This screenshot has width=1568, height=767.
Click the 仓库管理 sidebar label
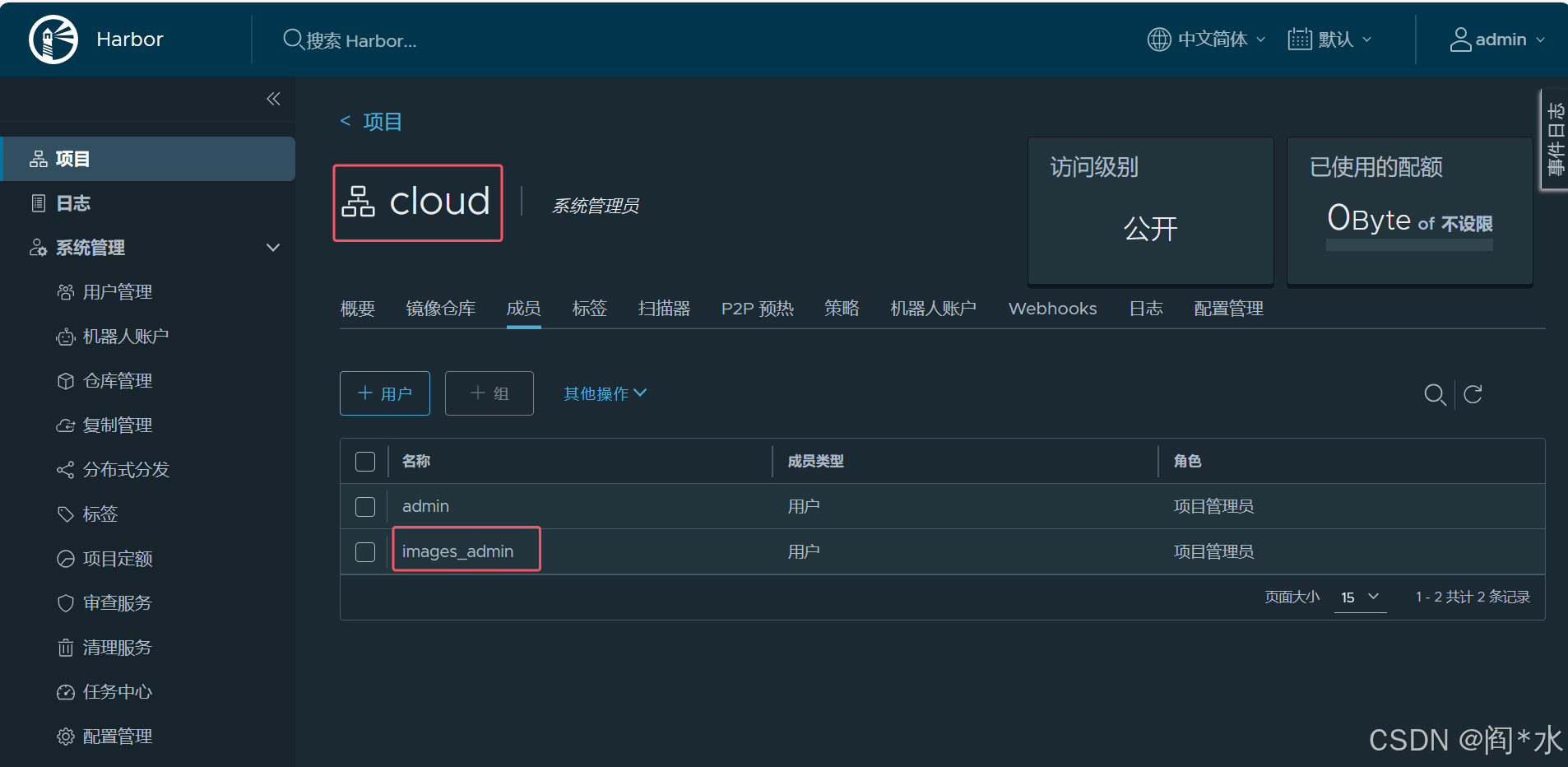tap(118, 381)
